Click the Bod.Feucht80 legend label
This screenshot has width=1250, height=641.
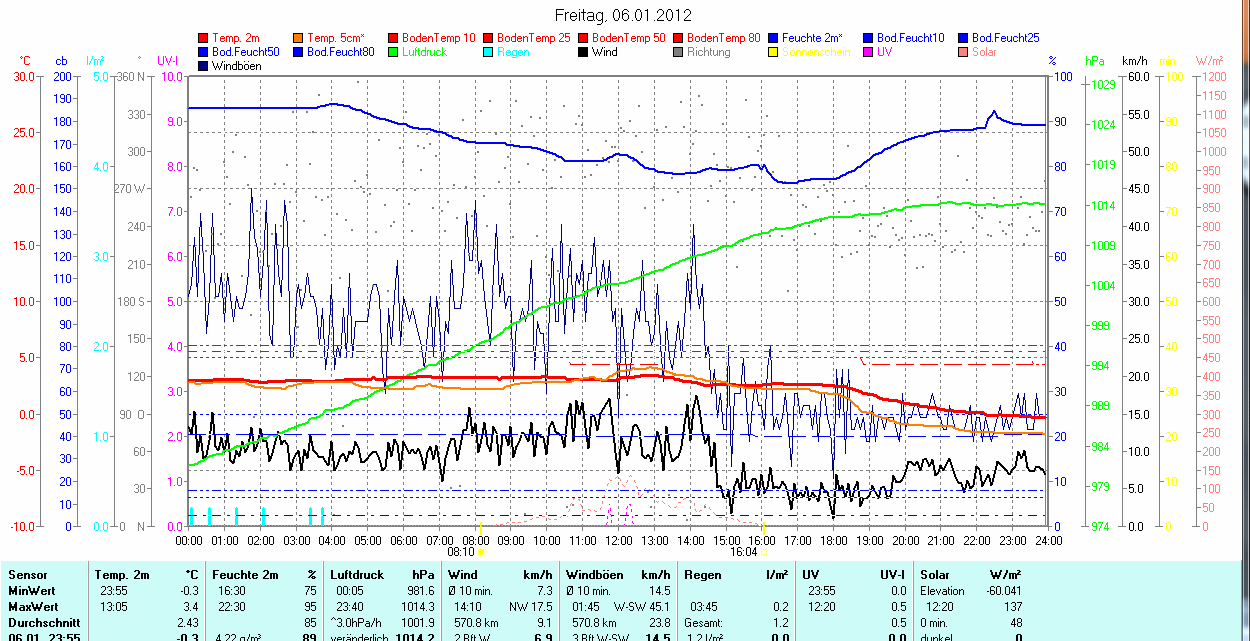click(x=340, y=52)
